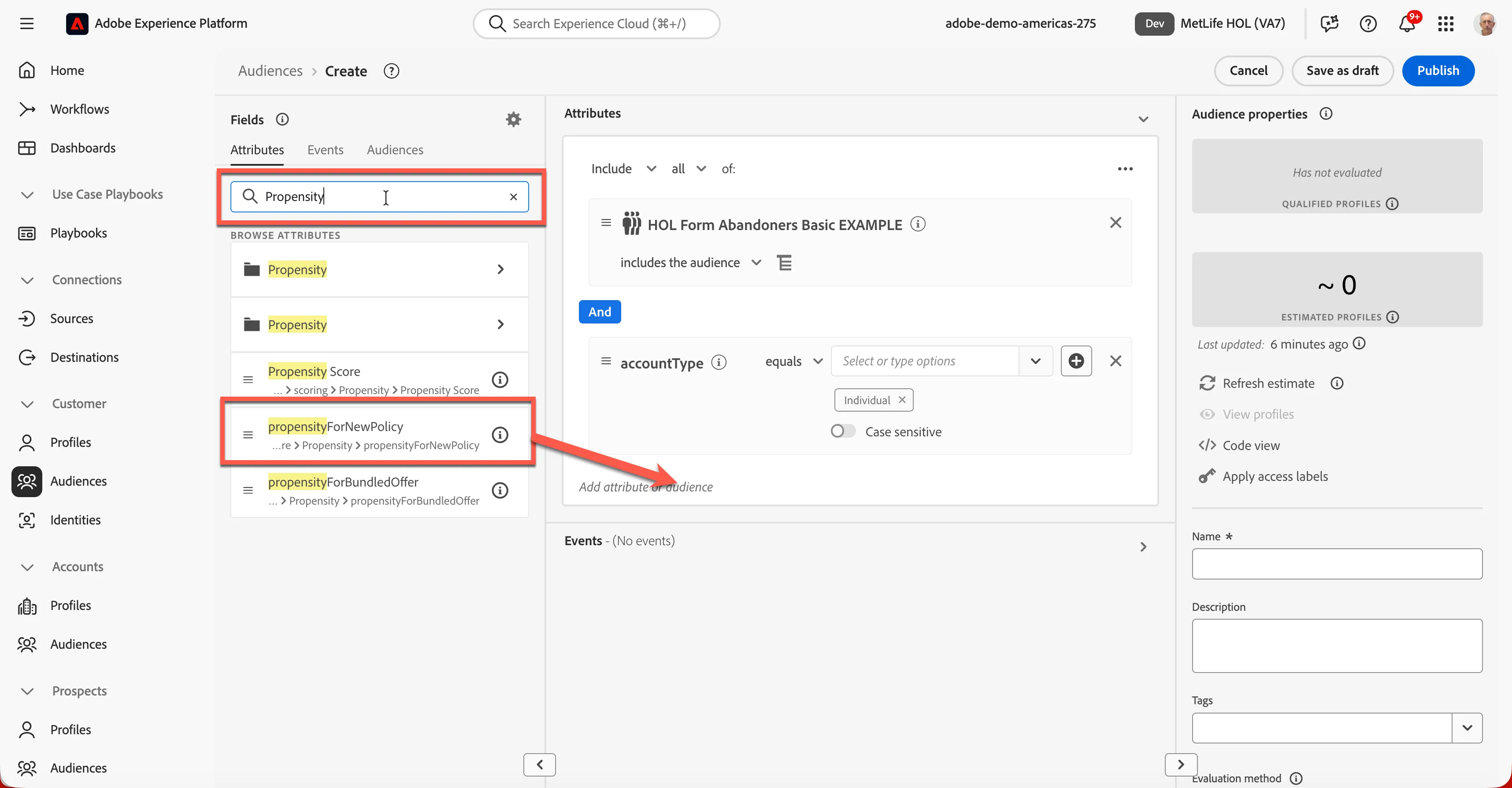Expand the Select or type options dropdown arrow
This screenshot has height=788, width=1512.
pyautogui.click(x=1035, y=361)
